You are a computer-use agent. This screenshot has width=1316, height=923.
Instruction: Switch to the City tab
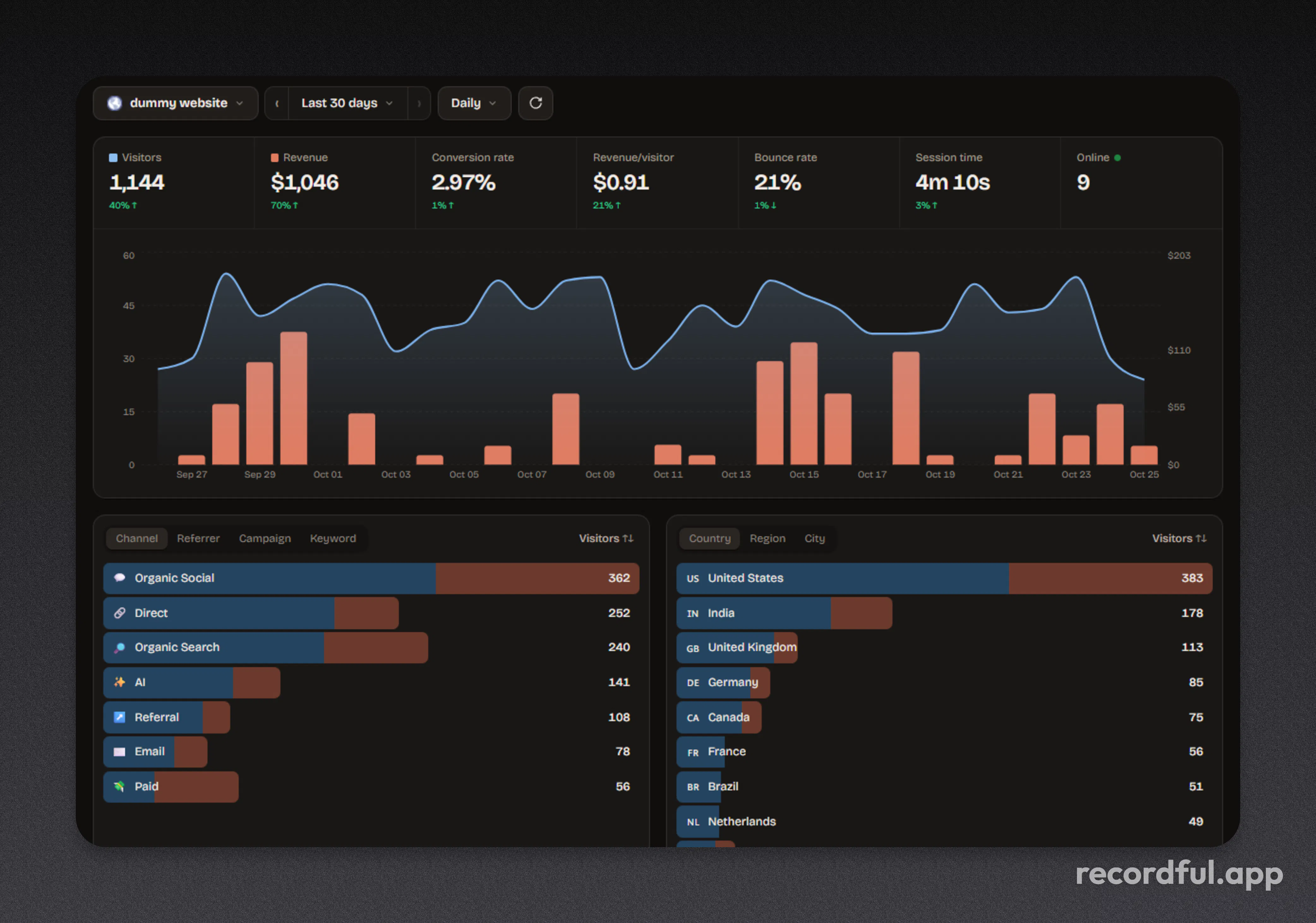(x=814, y=538)
